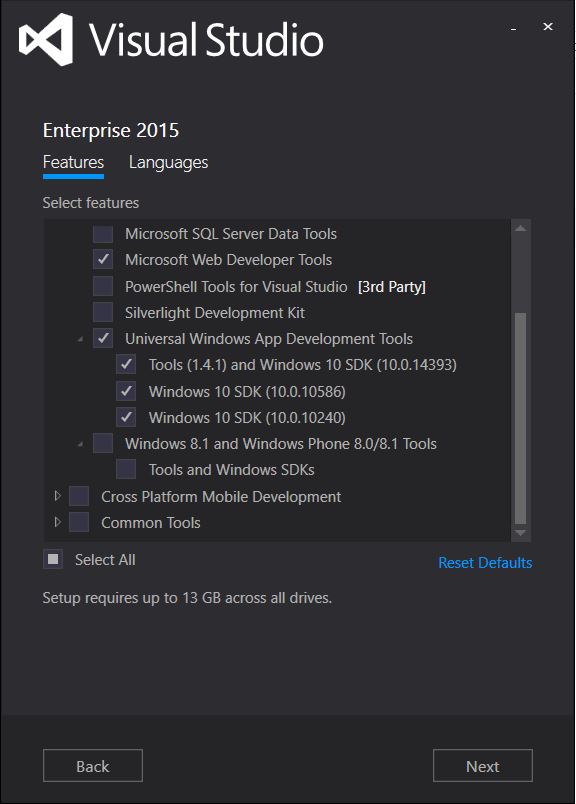The image size is (576, 804).
Task: Switch to the Features tab
Action: (x=73, y=163)
